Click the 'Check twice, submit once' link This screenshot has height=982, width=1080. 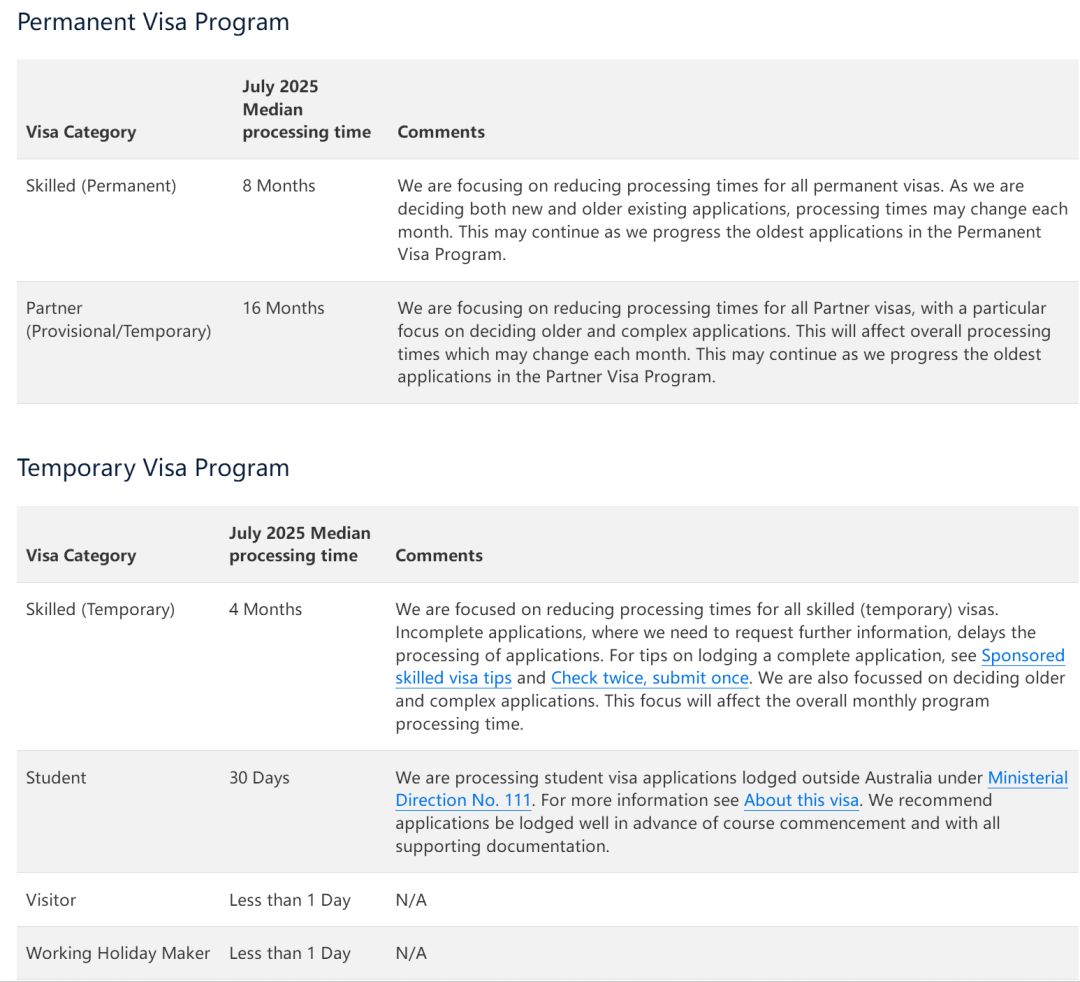pos(649,678)
